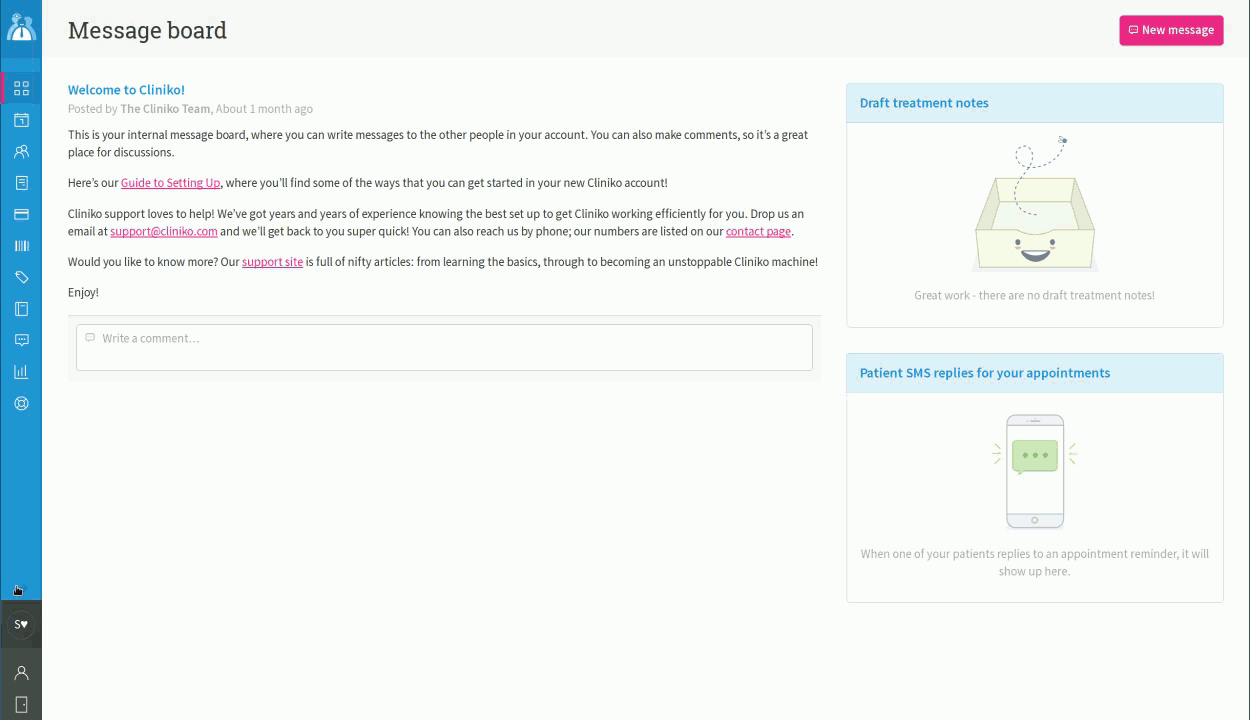Image resolution: width=1250 pixels, height=720 pixels.
Task: Click the "Enjoy!" line in the post
Action: (83, 293)
